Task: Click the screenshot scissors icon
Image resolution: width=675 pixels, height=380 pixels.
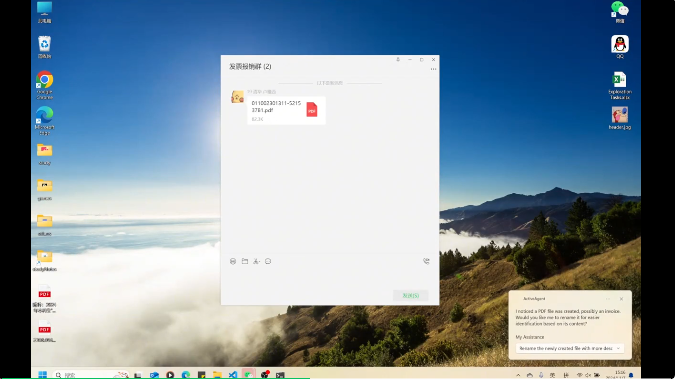Action: click(256, 261)
